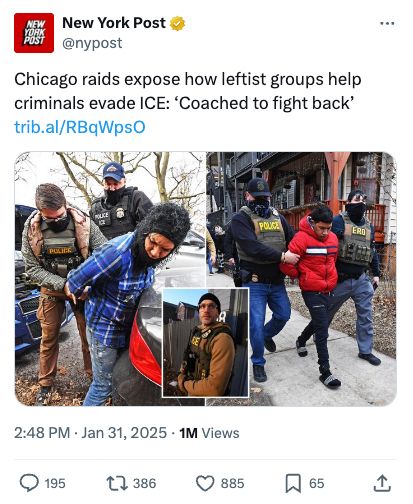Open the @nypost handle link

click(92, 43)
